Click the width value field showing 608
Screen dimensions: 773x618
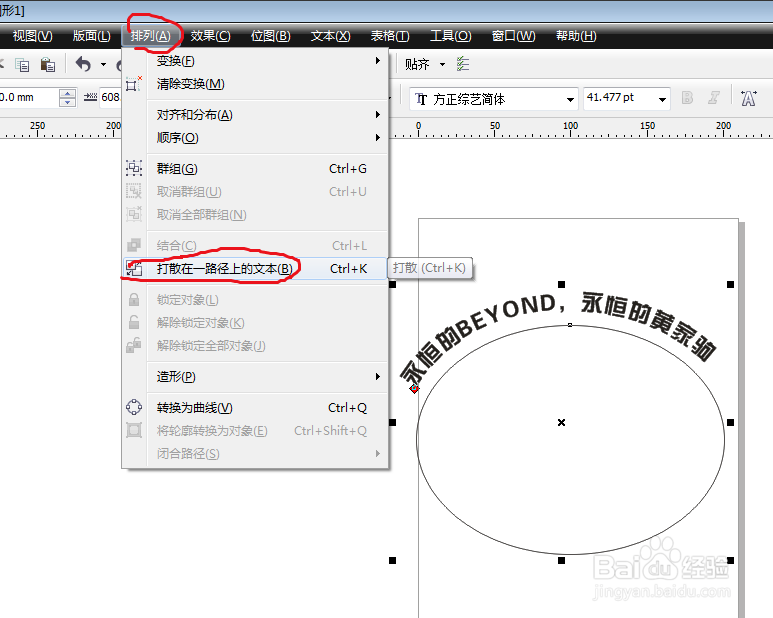110,98
